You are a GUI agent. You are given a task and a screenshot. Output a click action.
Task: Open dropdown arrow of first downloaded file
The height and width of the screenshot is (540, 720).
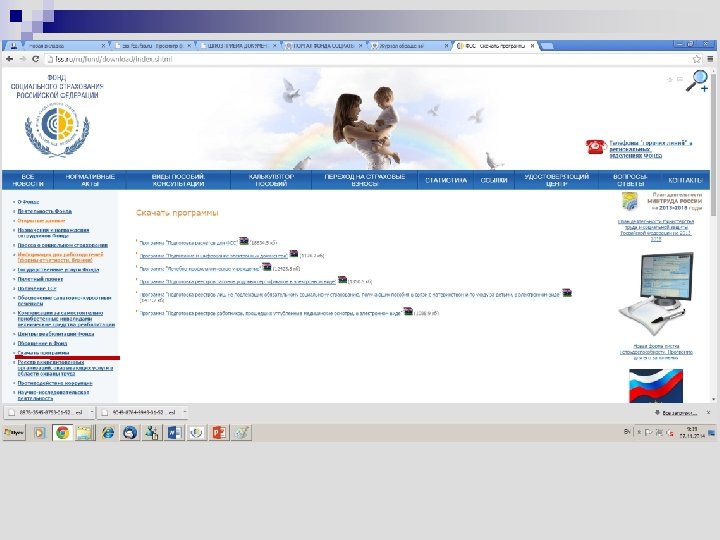click(91, 412)
